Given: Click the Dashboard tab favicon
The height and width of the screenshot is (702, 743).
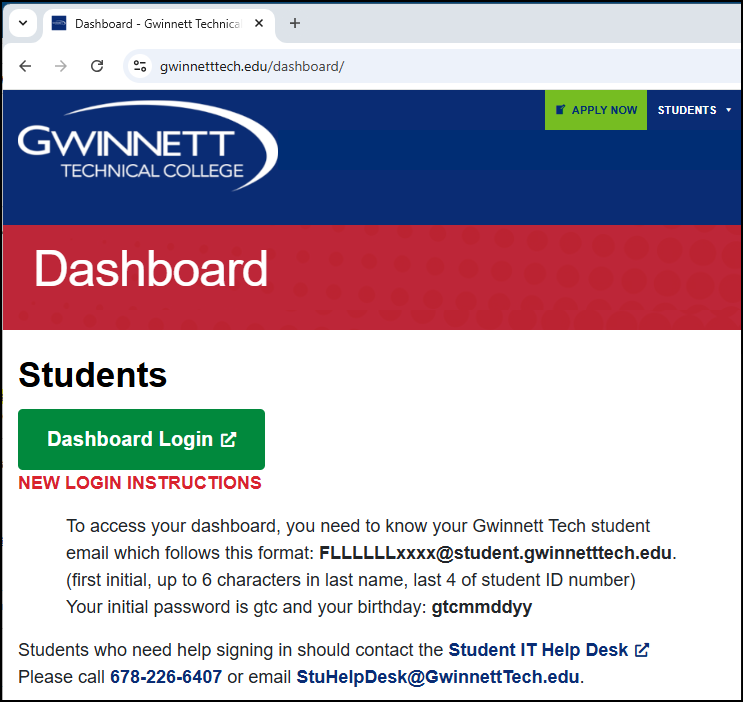Looking at the screenshot, I should [x=59, y=23].
